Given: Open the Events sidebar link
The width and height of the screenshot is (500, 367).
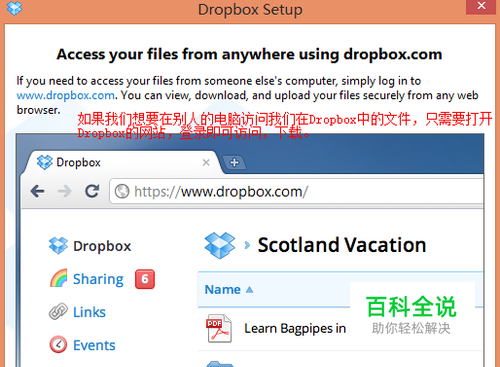Looking at the screenshot, I should pos(94,345).
